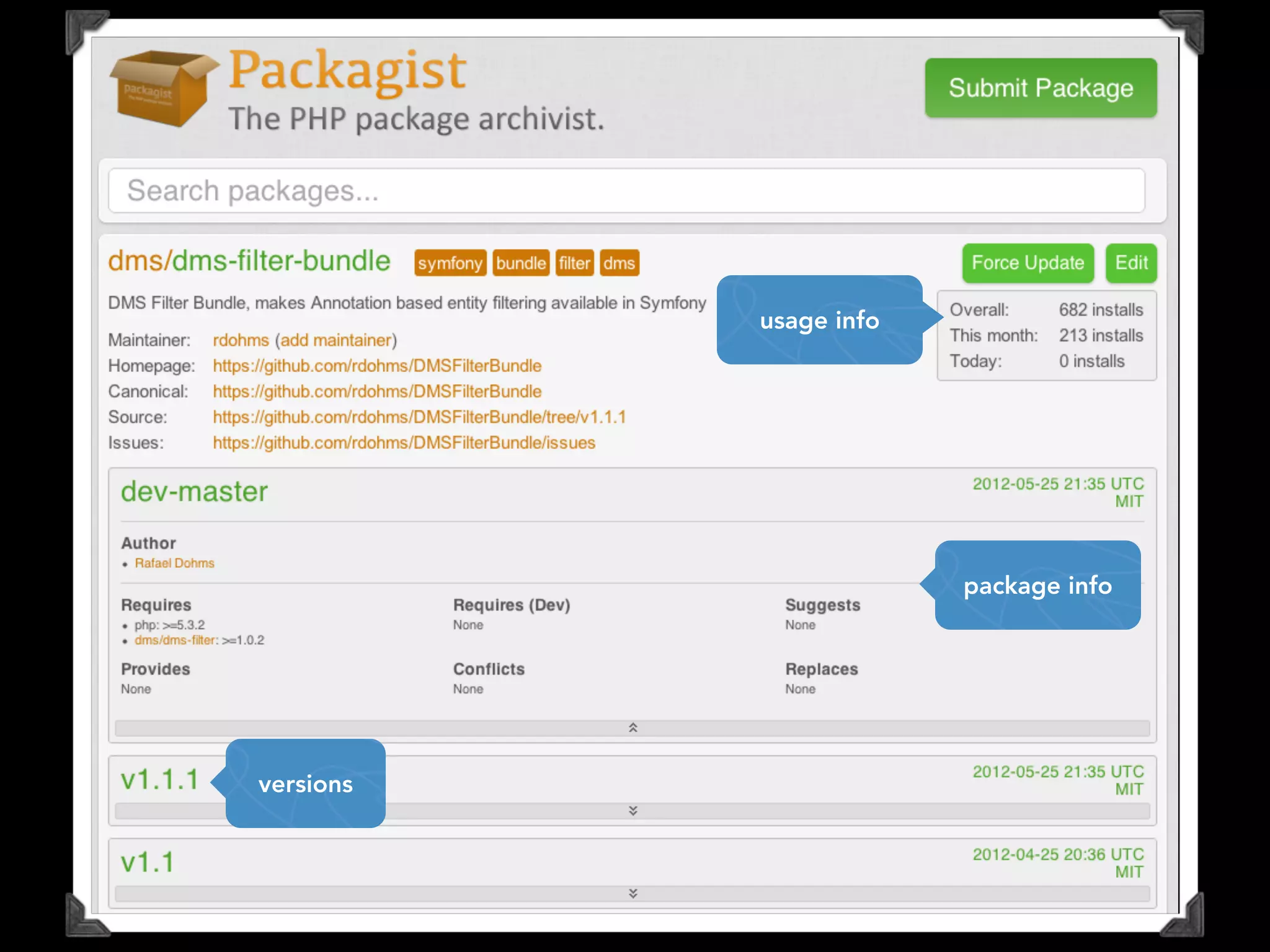Click the Submit Package button

click(x=1041, y=88)
